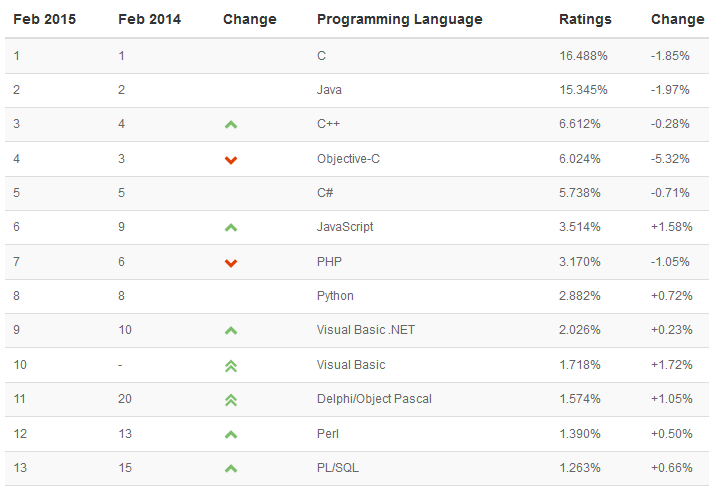709x488 pixels.
Task: Click the 5.738% rating value
Action: point(580,193)
